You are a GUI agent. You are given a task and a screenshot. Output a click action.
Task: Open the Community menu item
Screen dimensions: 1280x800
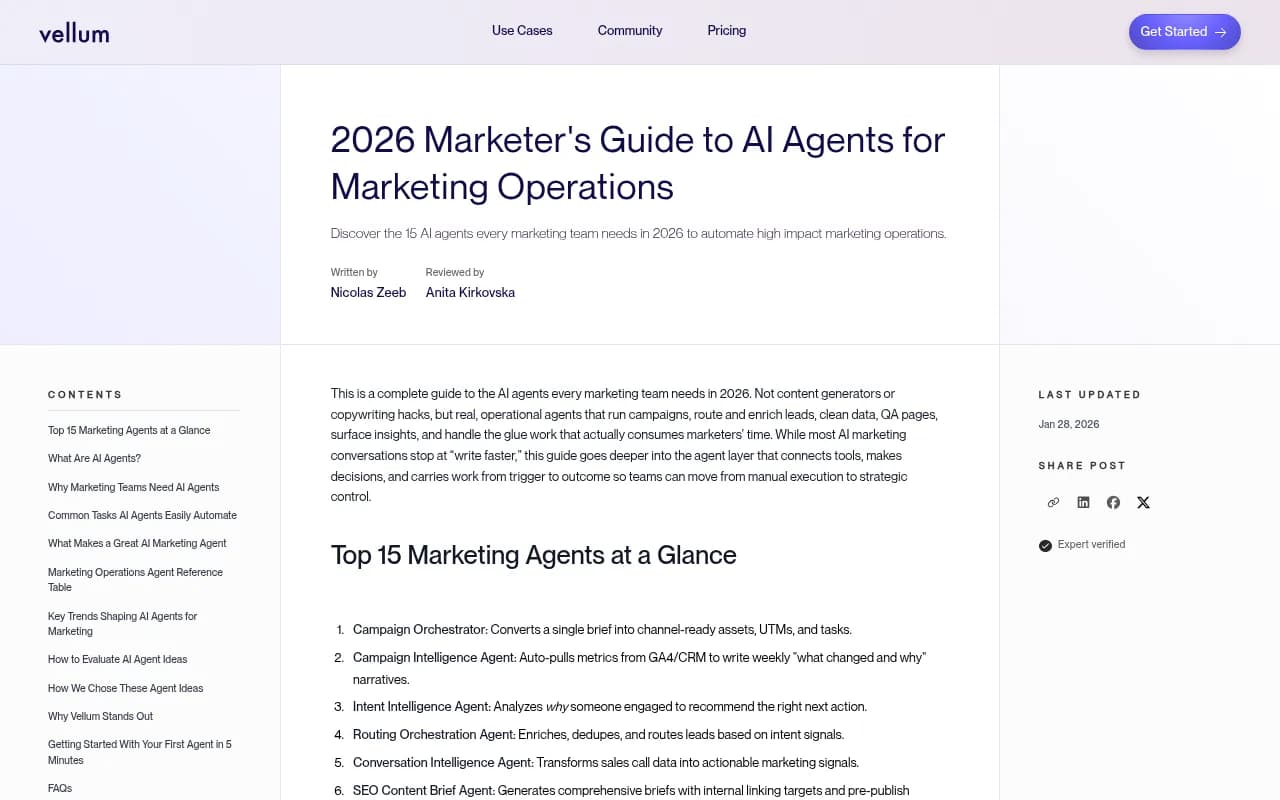[x=629, y=31]
